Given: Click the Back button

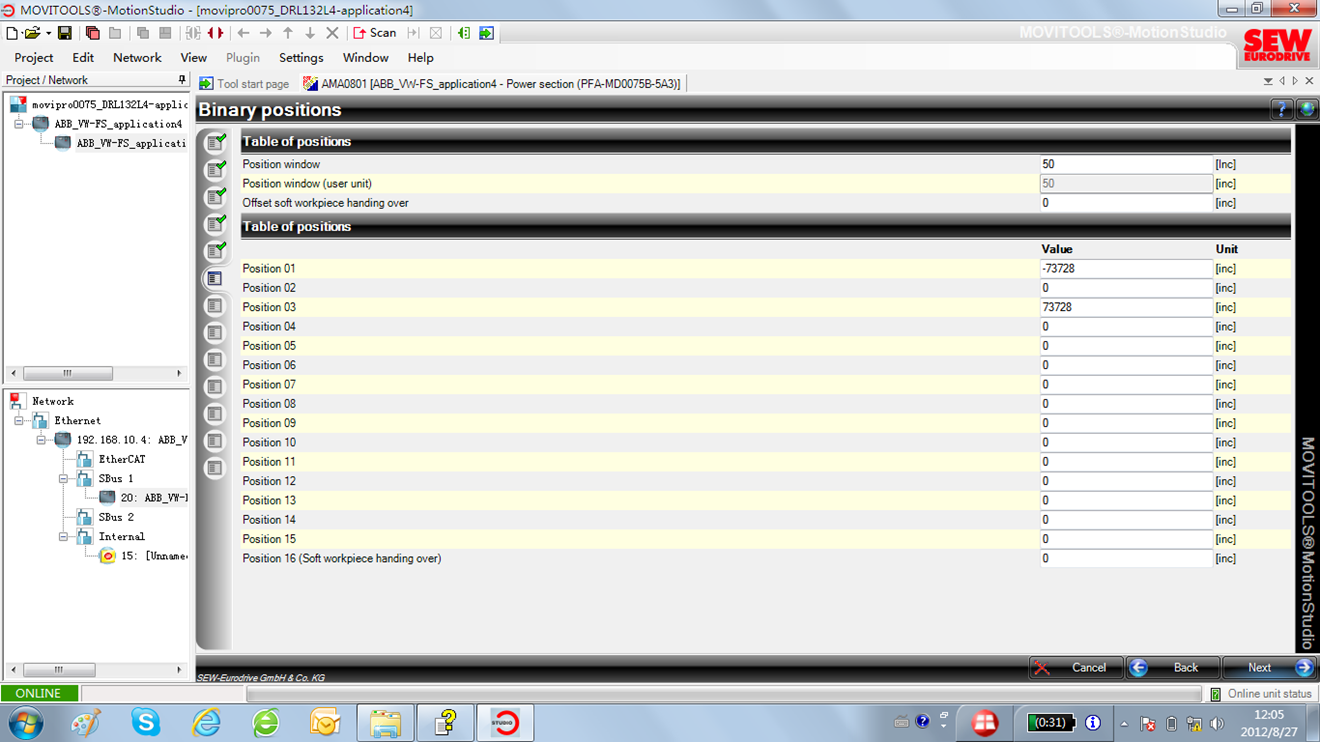Looking at the screenshot, I should (x=1173, y=667).
